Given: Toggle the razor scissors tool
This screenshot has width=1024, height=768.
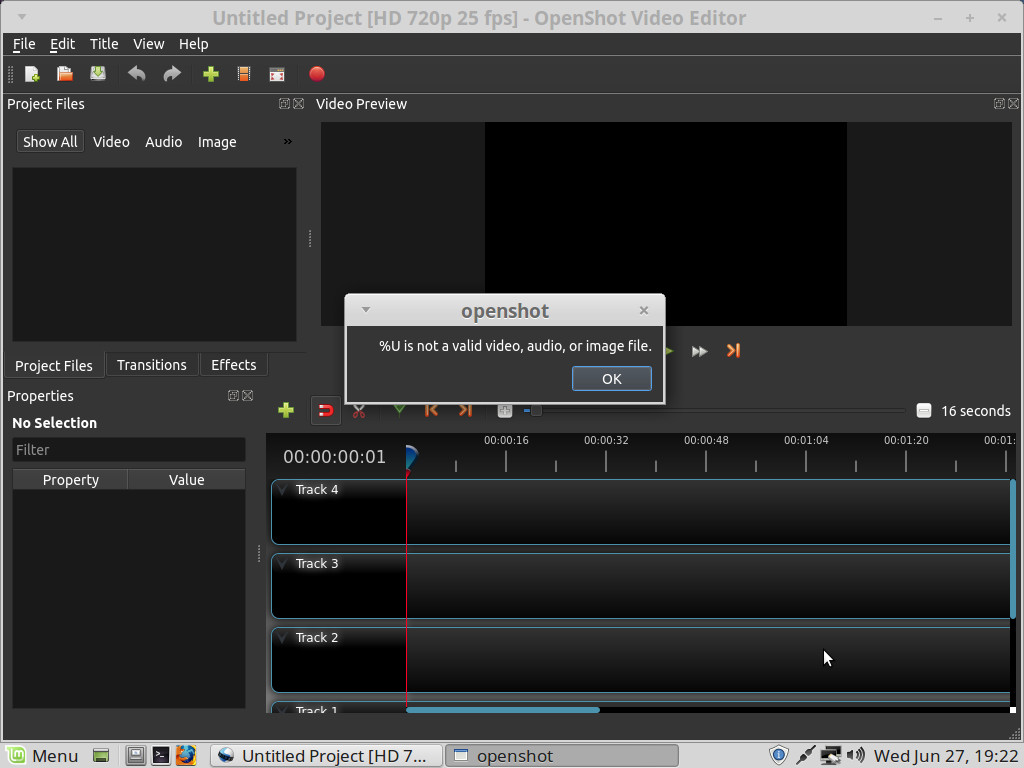Looking at the screenshot, I should point(359,412).
